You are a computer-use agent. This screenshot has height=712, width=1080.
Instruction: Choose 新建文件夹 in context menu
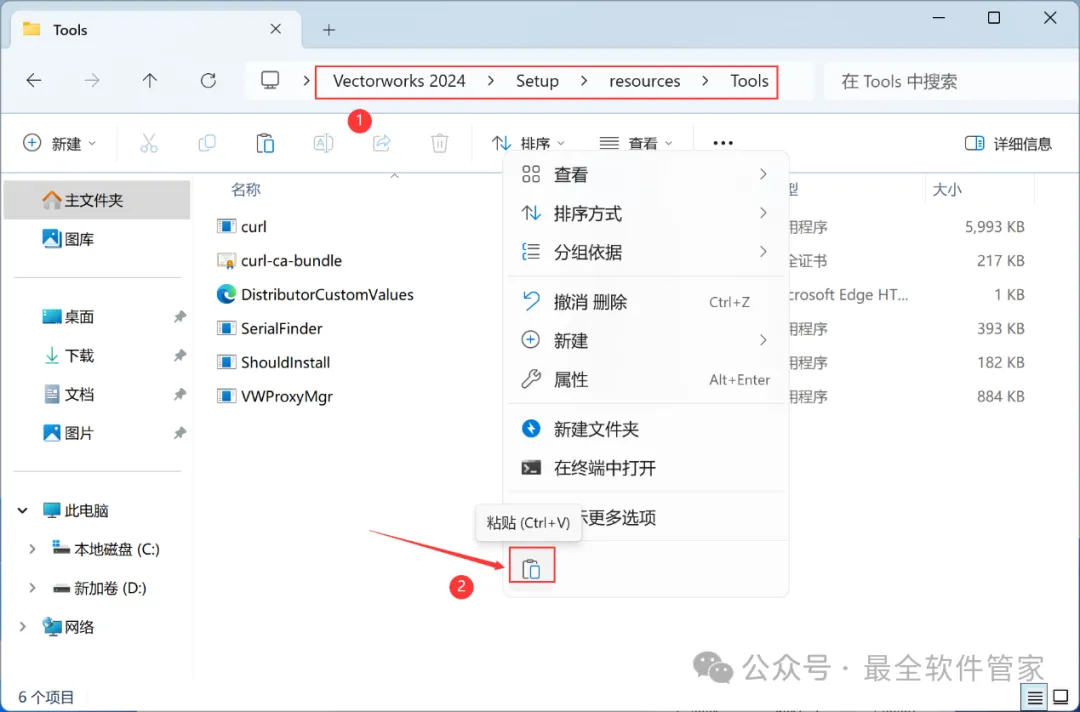[646, 429]
